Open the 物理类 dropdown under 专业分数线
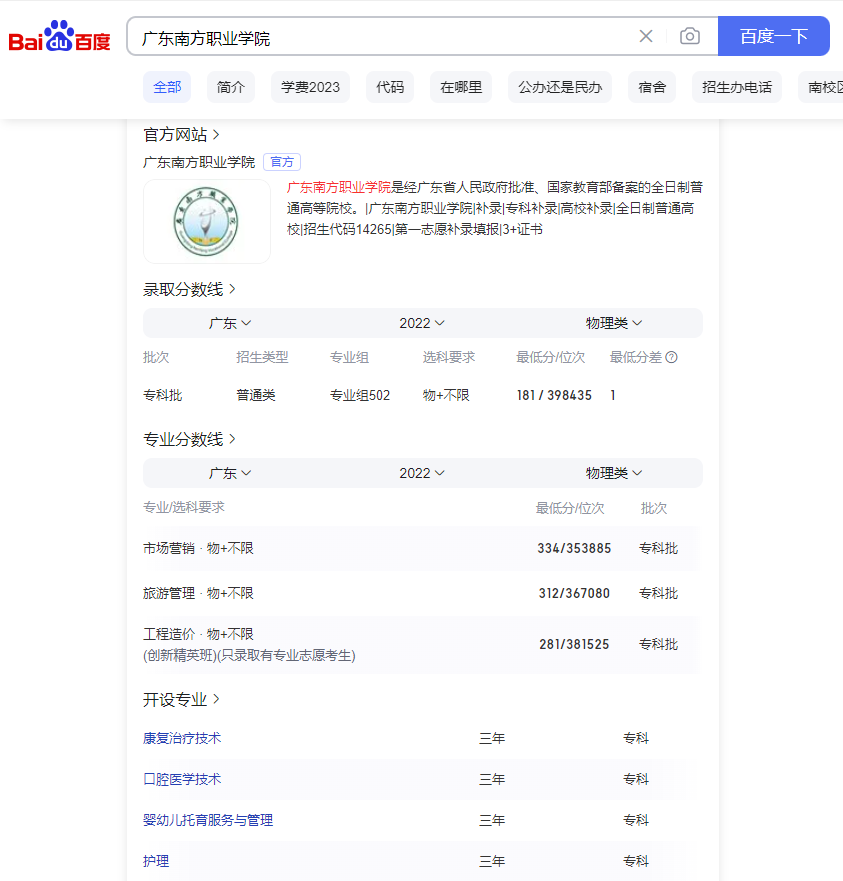843x881 pixels. 612,472
